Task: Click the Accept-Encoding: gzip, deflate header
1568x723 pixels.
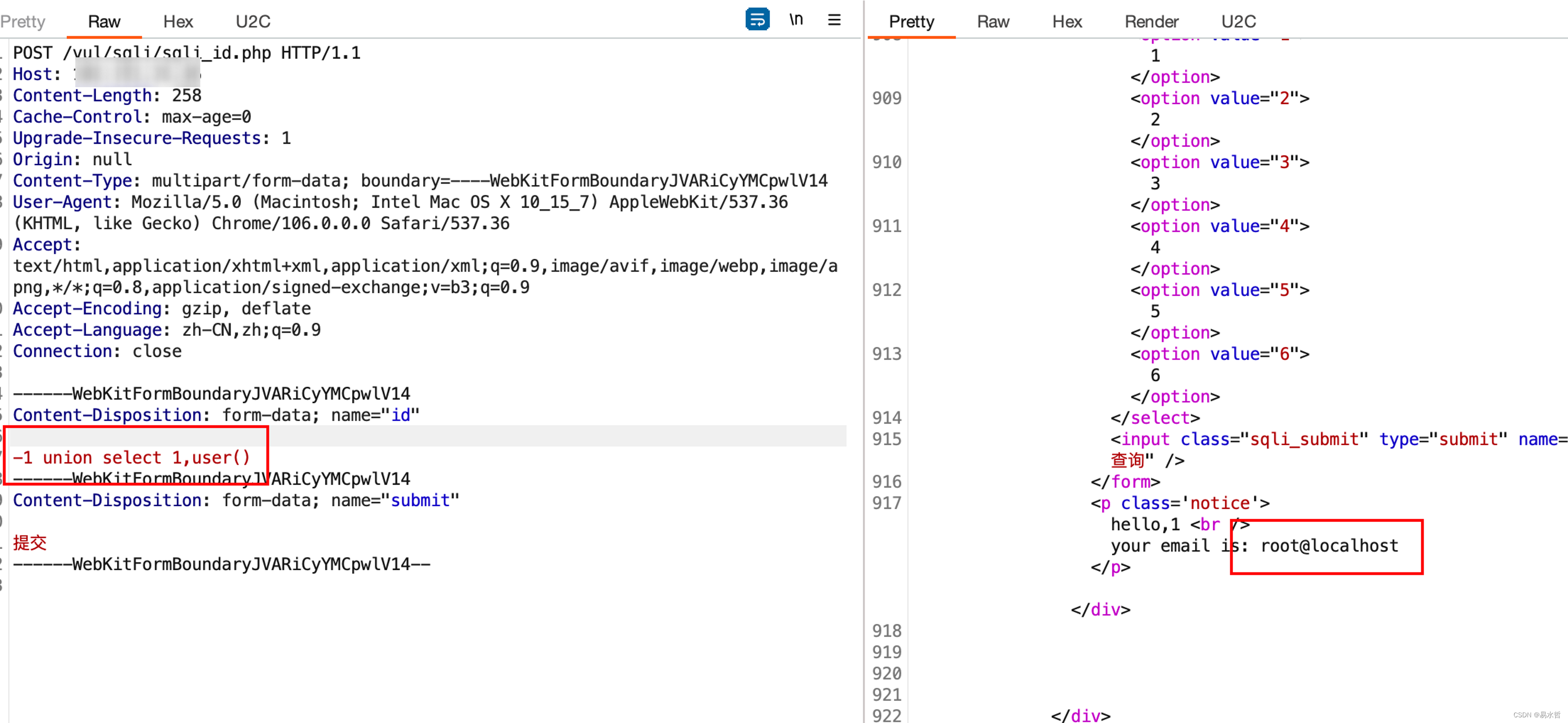Action: click(162, 309)
